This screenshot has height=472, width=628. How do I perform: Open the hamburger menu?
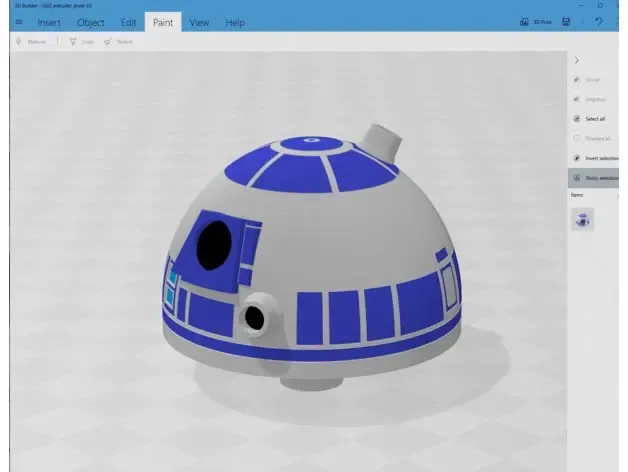point(19,22)
